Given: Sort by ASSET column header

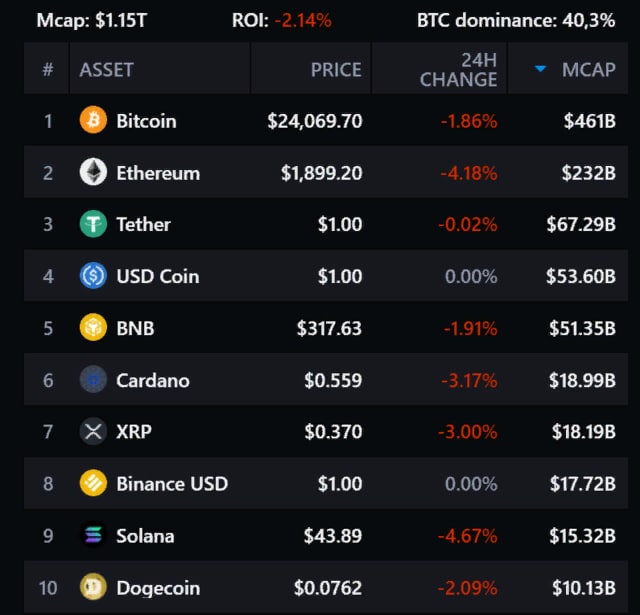Looking at the screenshot, I should tap(106, 70).
